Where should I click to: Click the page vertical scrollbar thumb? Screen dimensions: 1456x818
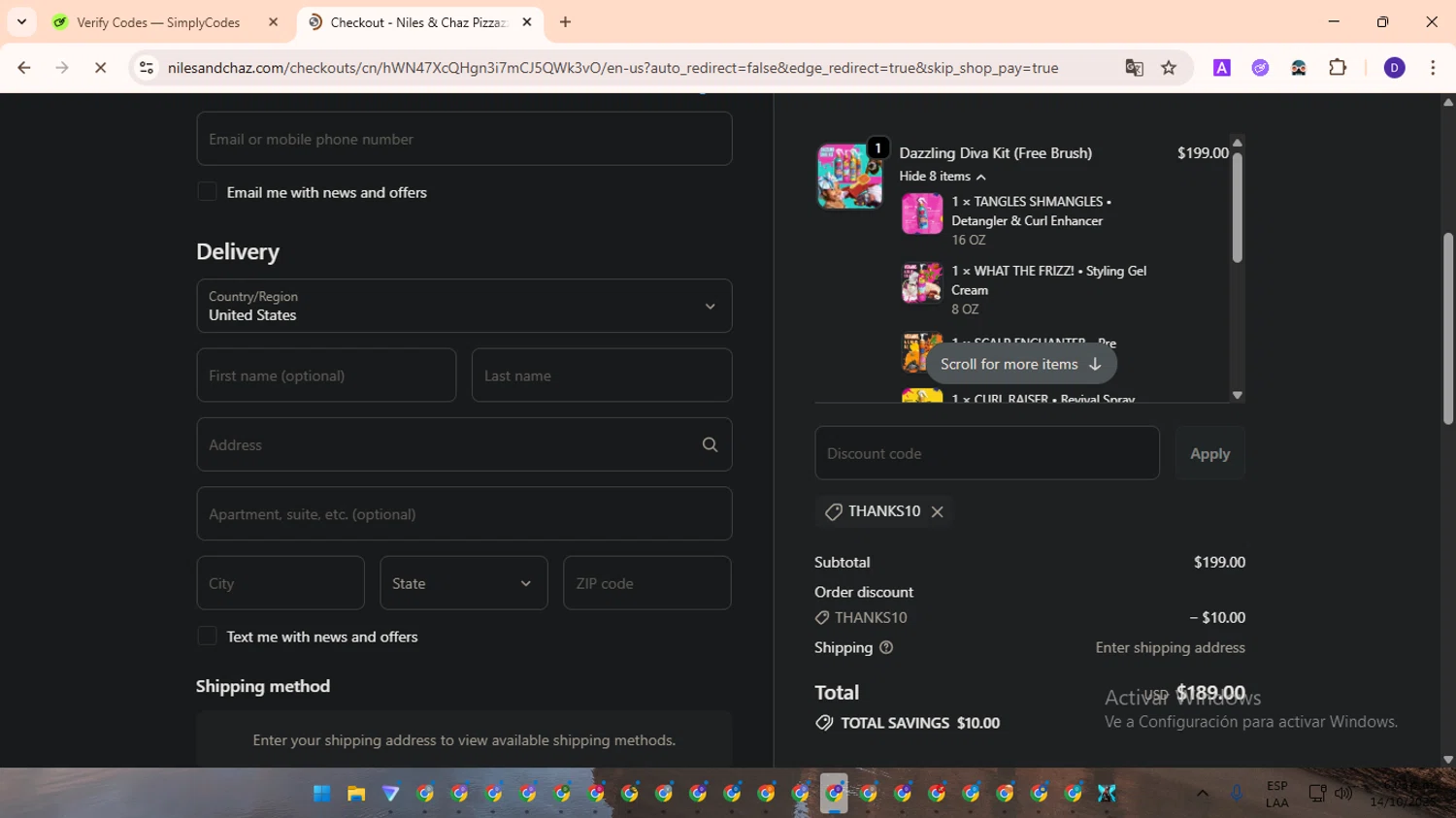click(1448, 328)
